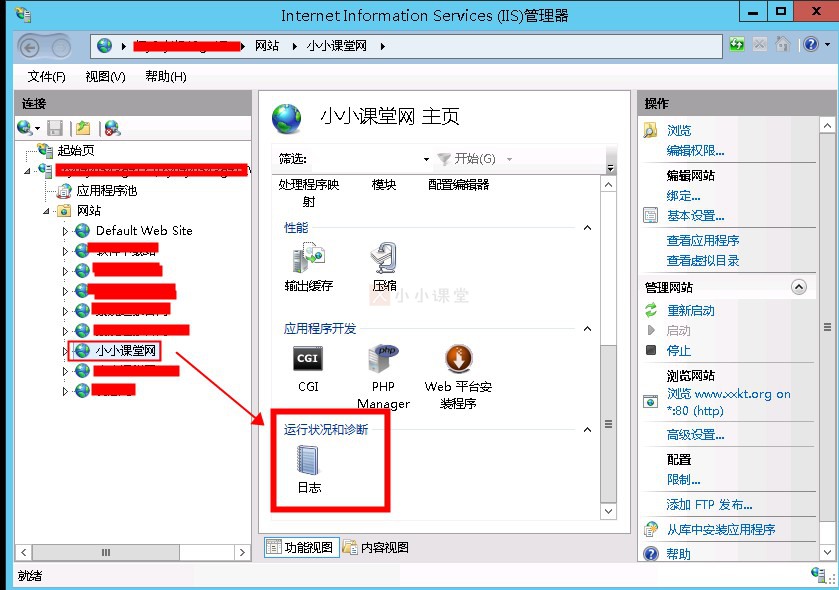Screen dimensions: 839x590
Task: Open the 日志 logging feature
Action: [309, 469]
